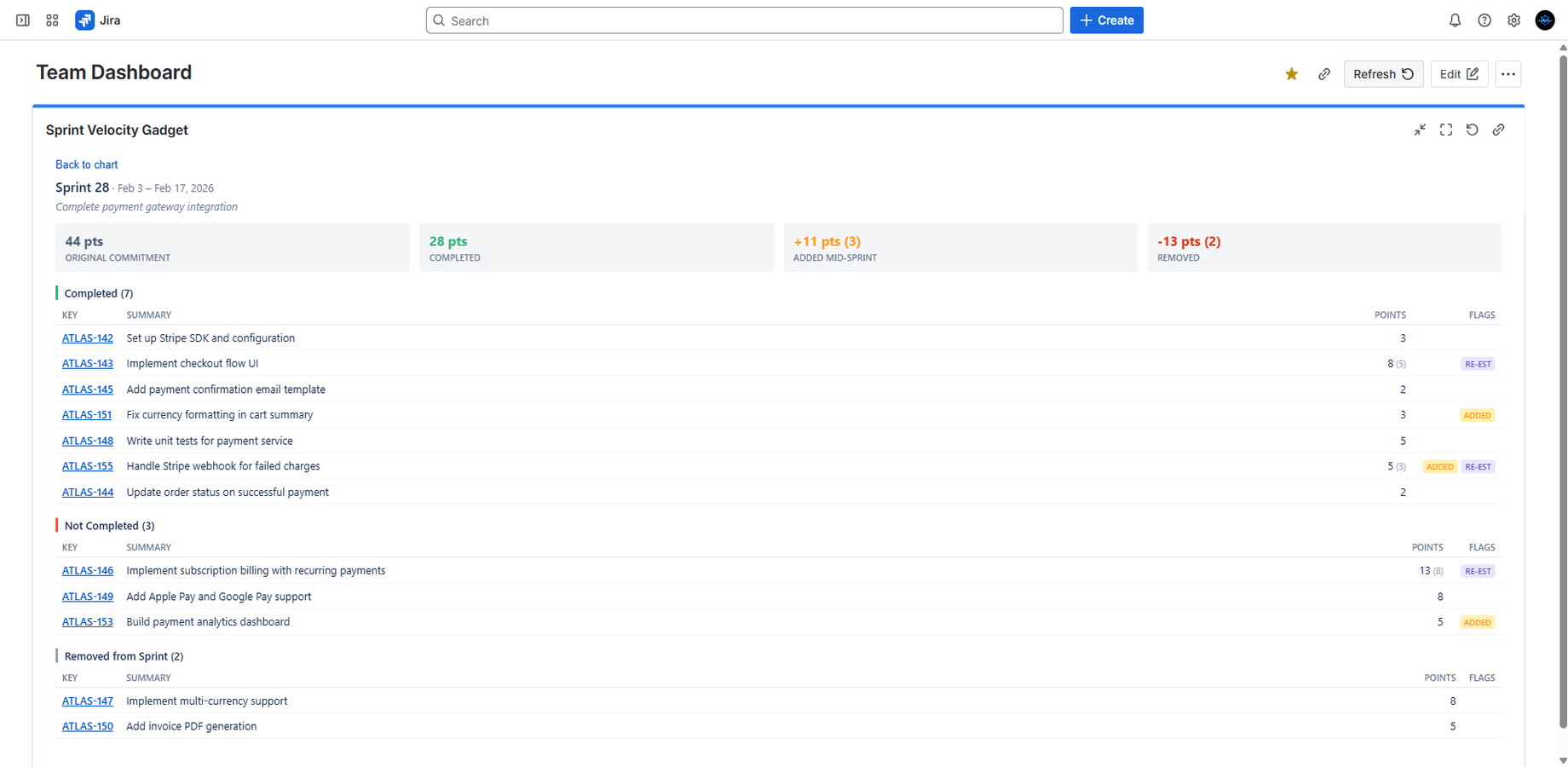Click the Edit dashboard button
The width and height of the screenshot is (1568, 767).
point(1458,74)
